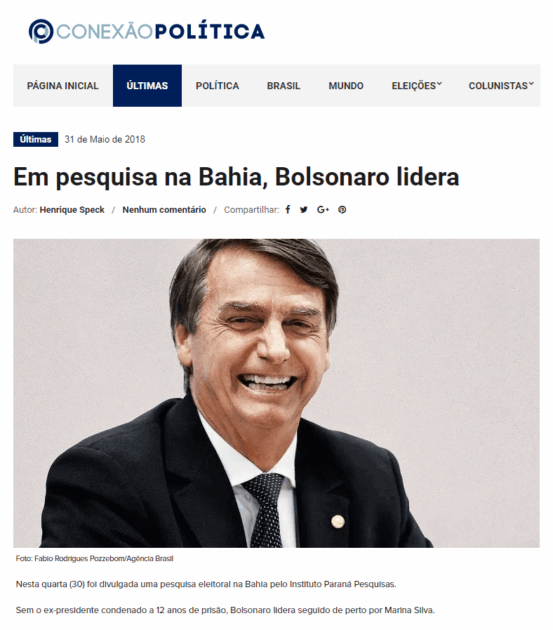553x630 pixels.
Task: Open the Mundo menu item
Action: [x=346, y=86]
